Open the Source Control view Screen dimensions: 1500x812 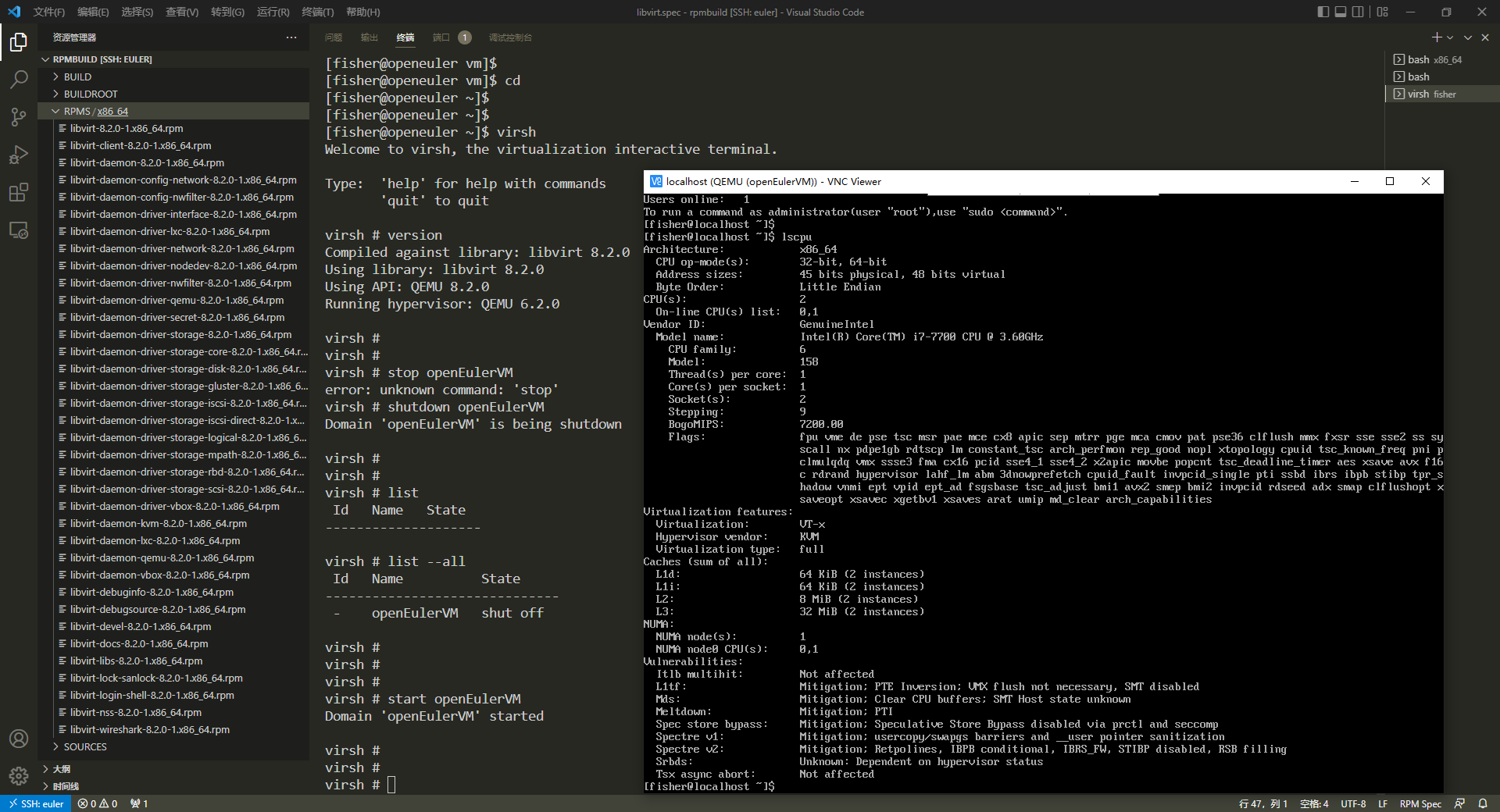tap(19, 116)
